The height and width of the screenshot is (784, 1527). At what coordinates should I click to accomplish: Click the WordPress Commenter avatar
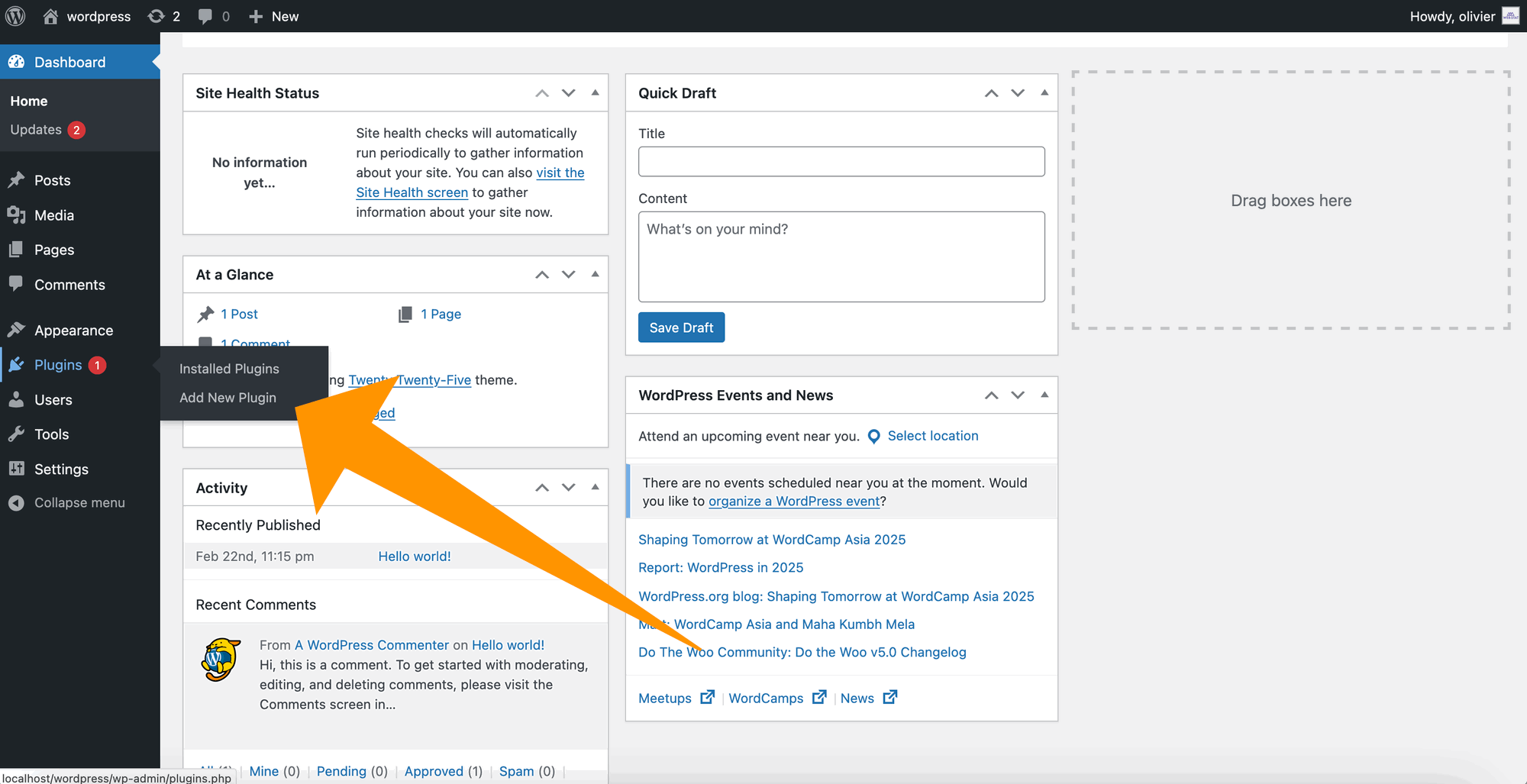coord(221,659)
